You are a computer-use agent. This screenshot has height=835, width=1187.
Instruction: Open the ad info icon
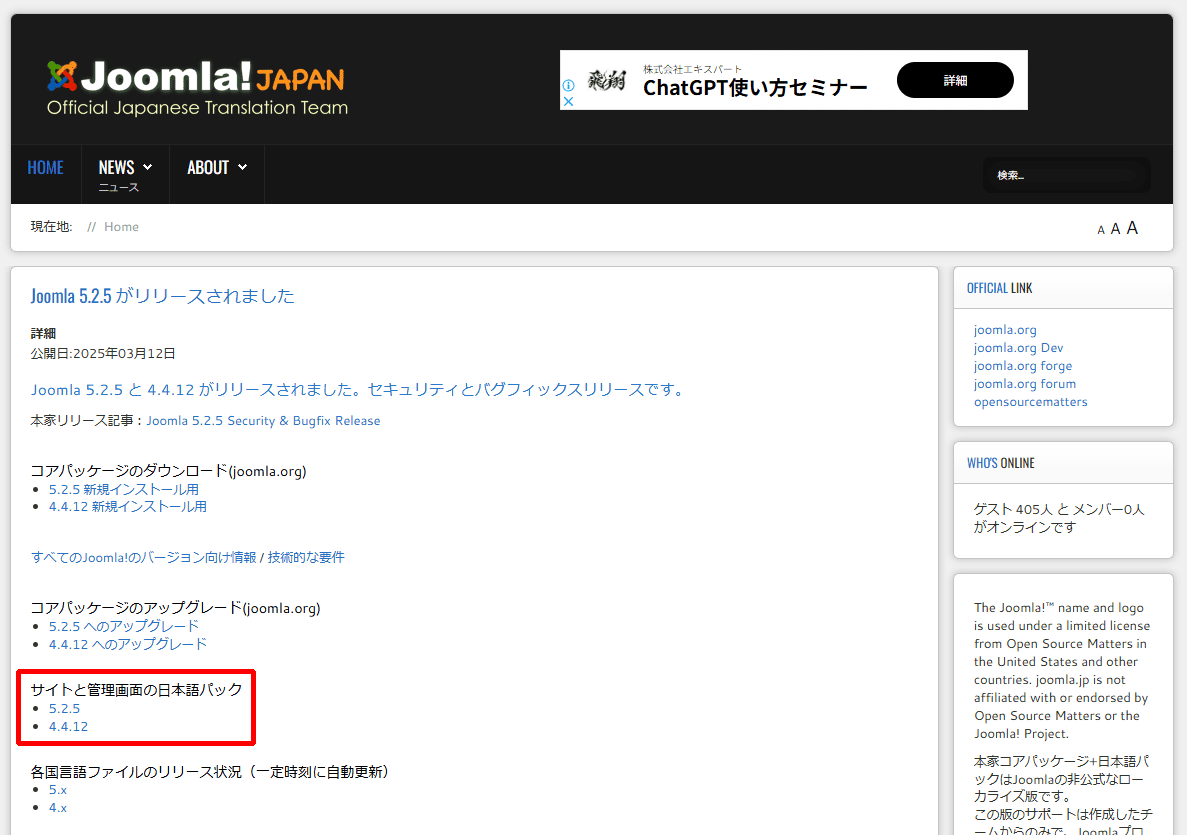pyautogui.click(x=569, y=86)
